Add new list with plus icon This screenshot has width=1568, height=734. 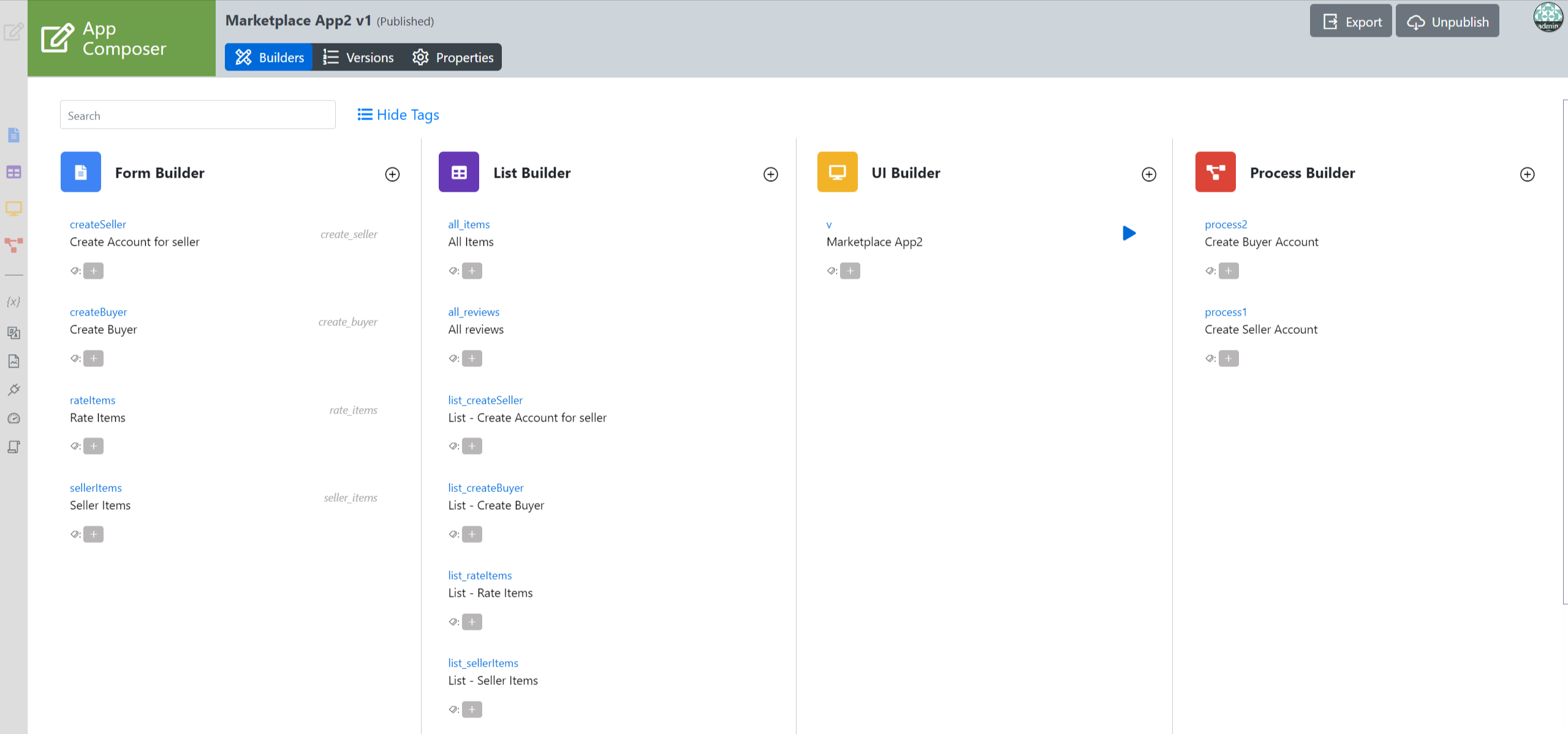770,175
